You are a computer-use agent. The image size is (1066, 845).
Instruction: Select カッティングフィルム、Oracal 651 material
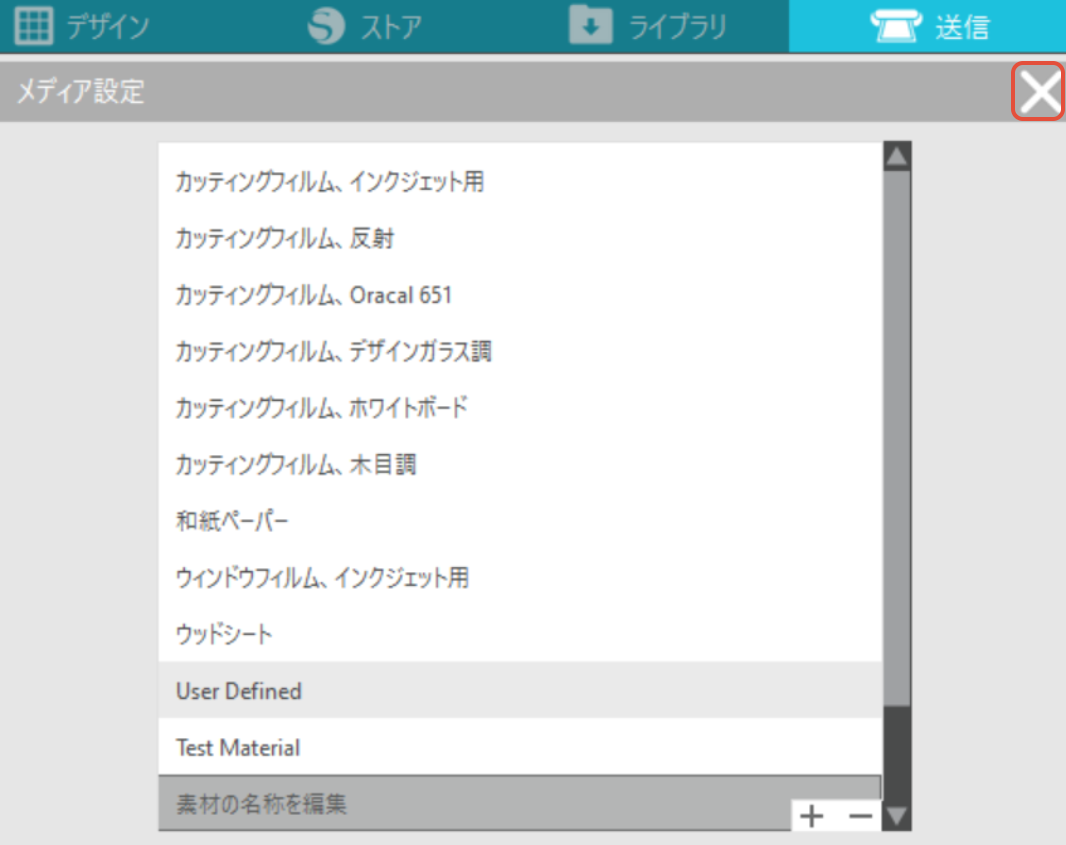coord(520,294)
